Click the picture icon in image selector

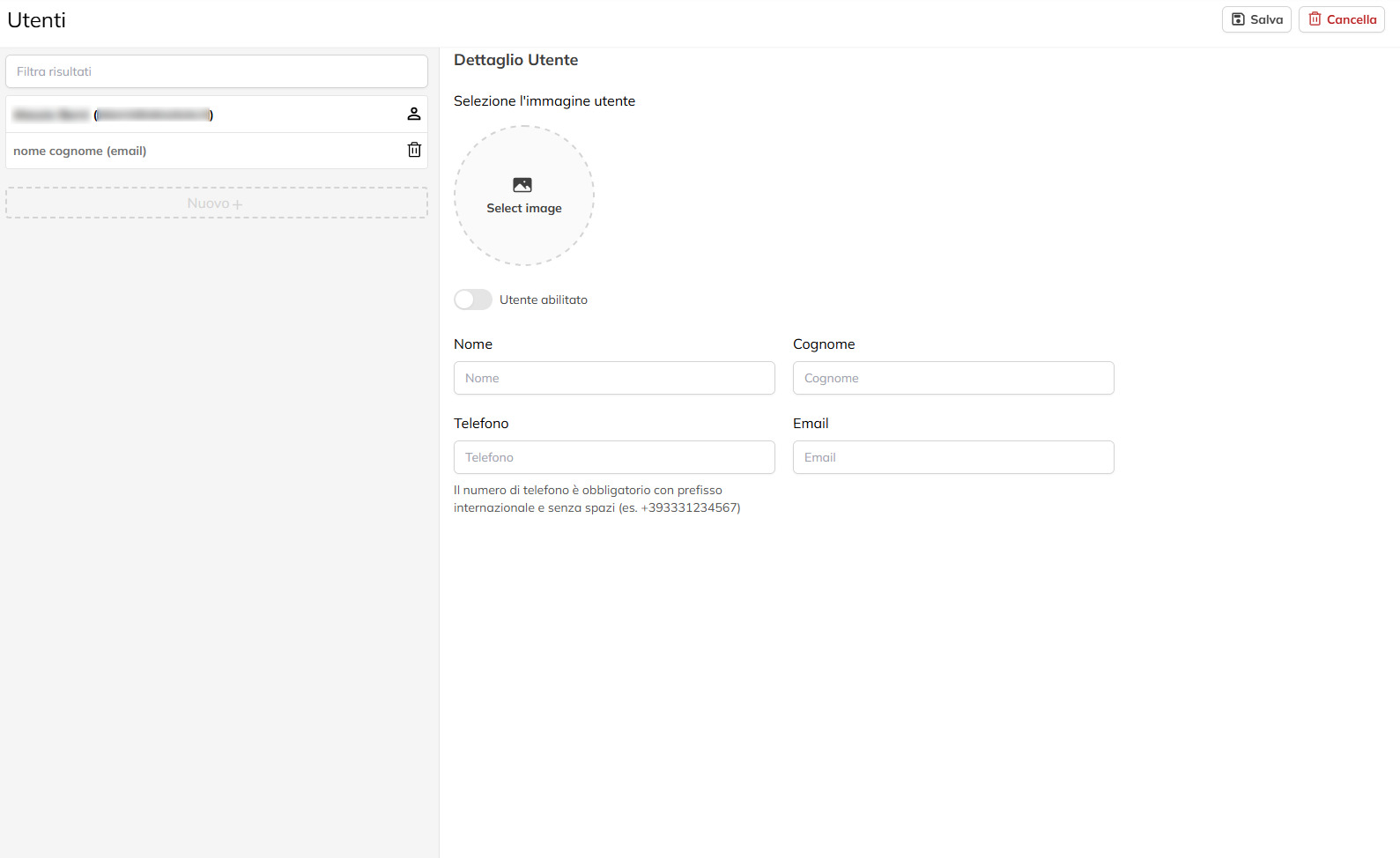[522, 185]
